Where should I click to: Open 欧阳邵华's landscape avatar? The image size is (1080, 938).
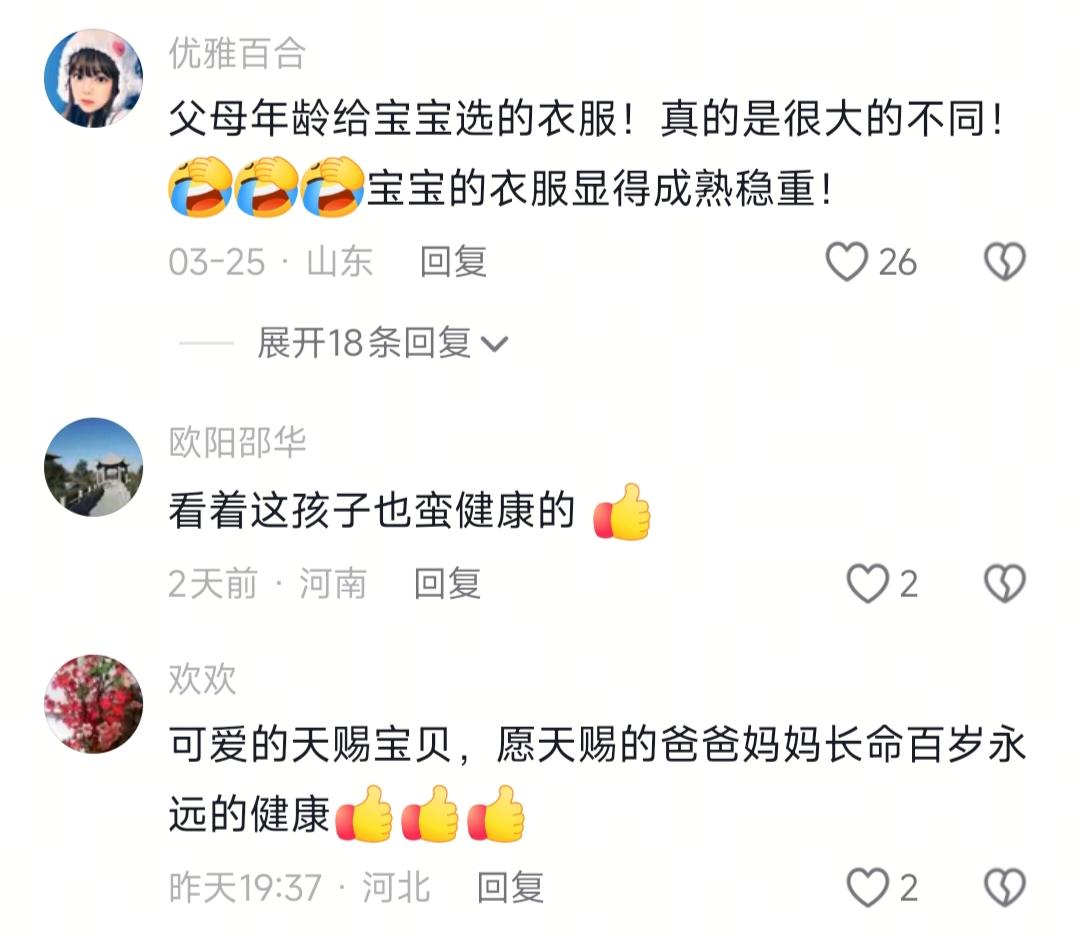(93, 467)
